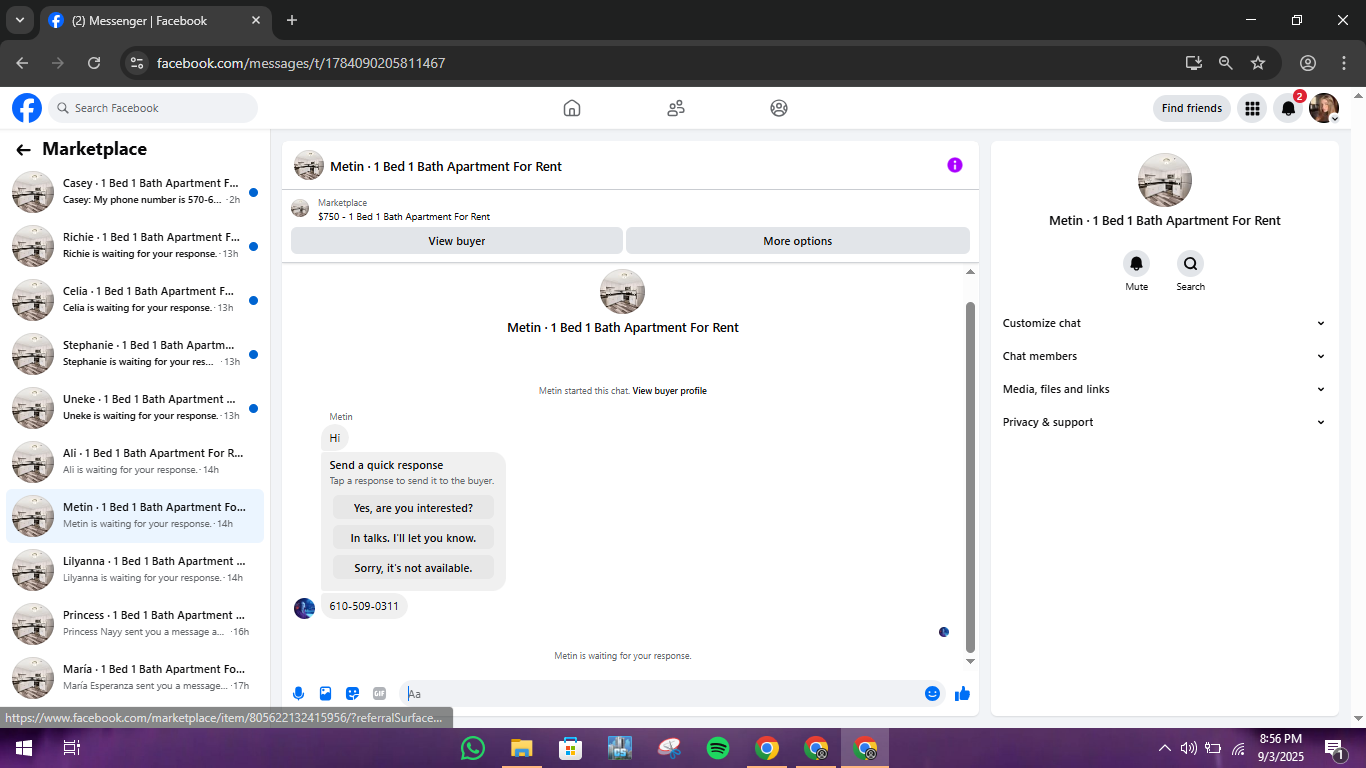
Task: Open conversation information purple icon
Action: pos(955,165)
